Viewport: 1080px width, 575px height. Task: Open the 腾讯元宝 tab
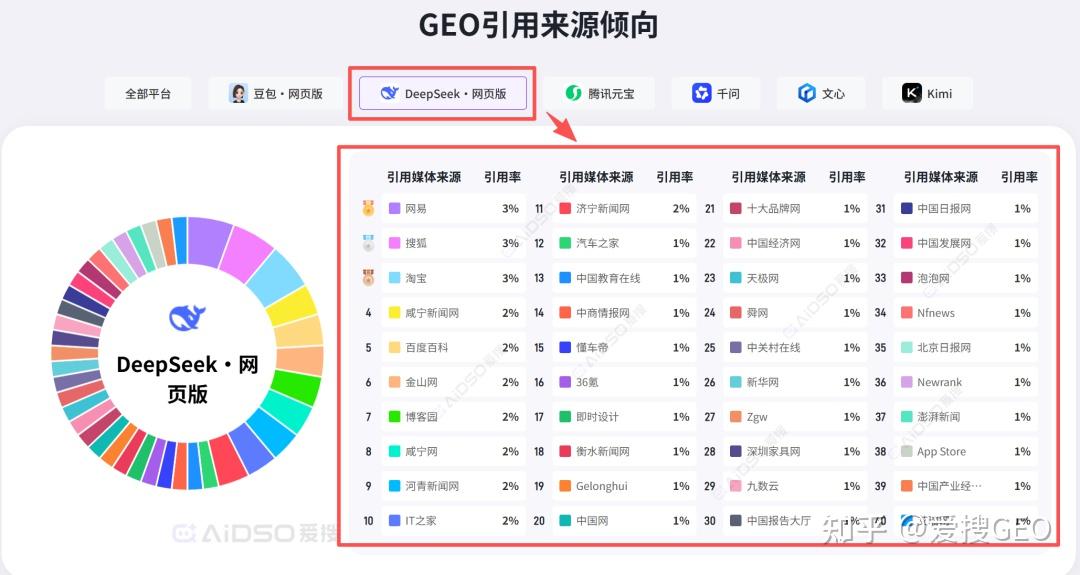pyautogui.click(x=599, y=93)
